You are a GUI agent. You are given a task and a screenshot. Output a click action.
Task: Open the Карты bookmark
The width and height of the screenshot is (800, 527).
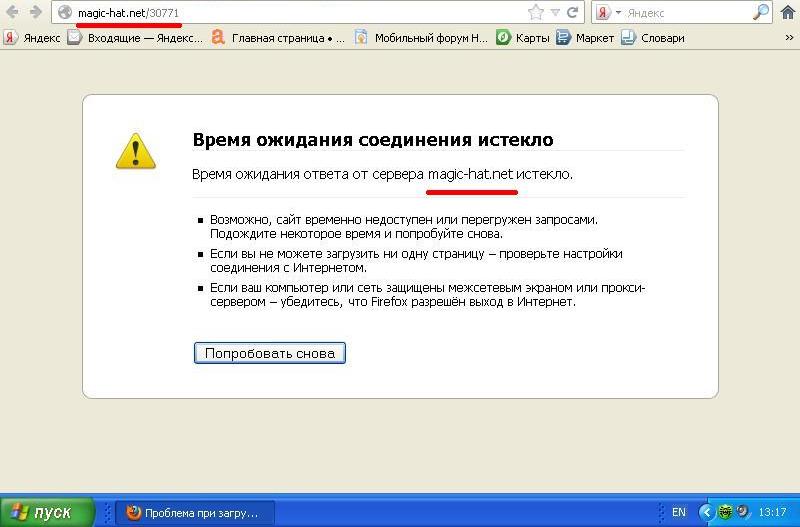pyautogui.click(x=523, y=38)
